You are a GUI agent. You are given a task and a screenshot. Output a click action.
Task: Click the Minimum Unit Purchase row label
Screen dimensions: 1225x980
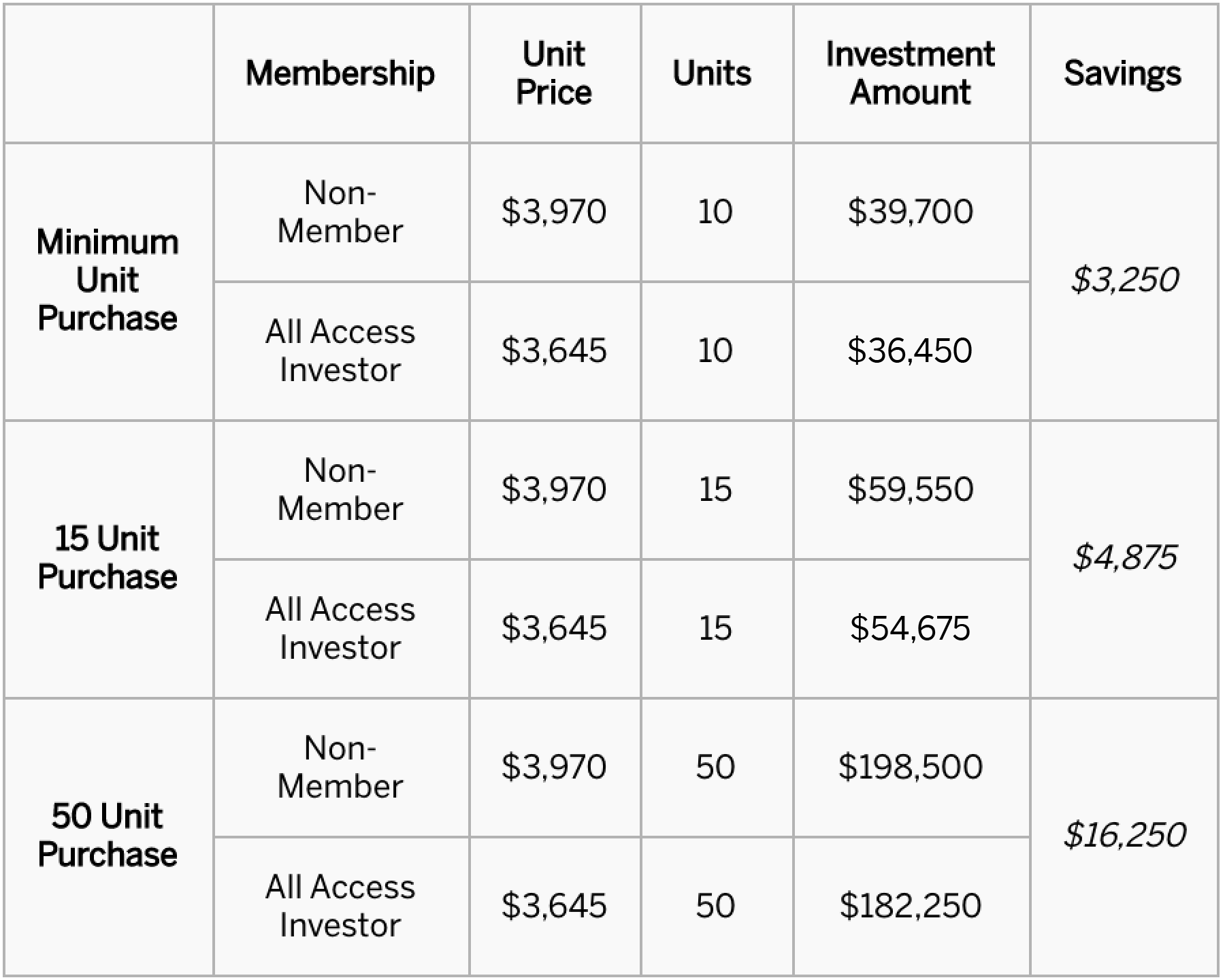coord(108,280)
